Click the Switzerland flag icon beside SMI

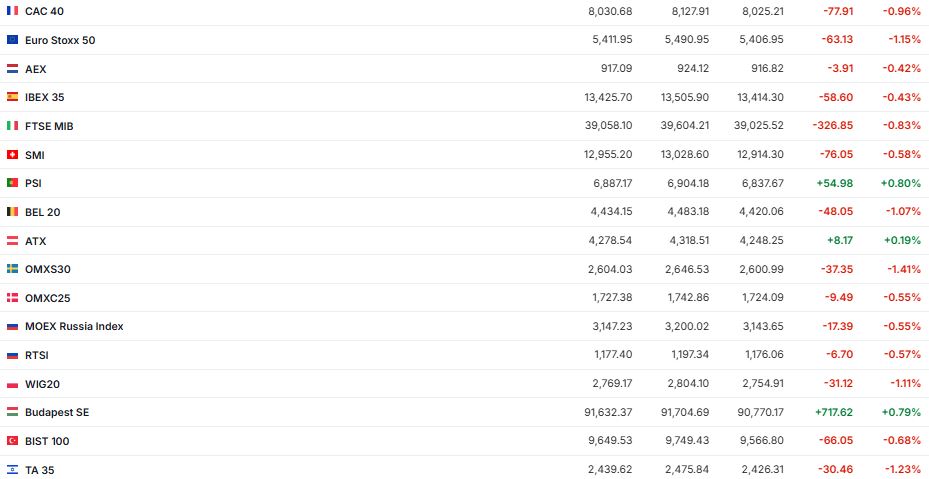pos(12,155)
